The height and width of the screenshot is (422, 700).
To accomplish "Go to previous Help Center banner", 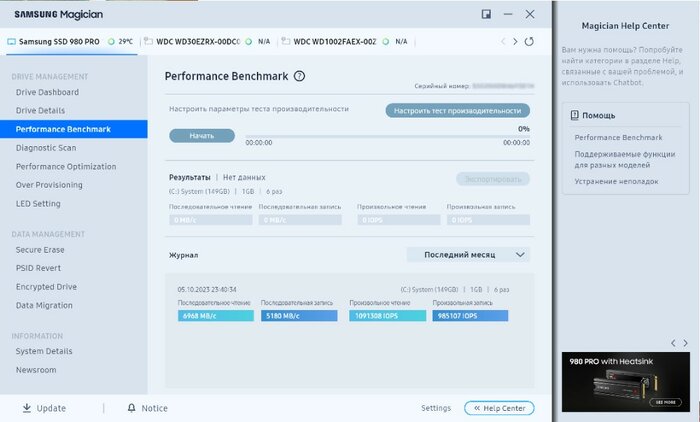I will point(673,343).
